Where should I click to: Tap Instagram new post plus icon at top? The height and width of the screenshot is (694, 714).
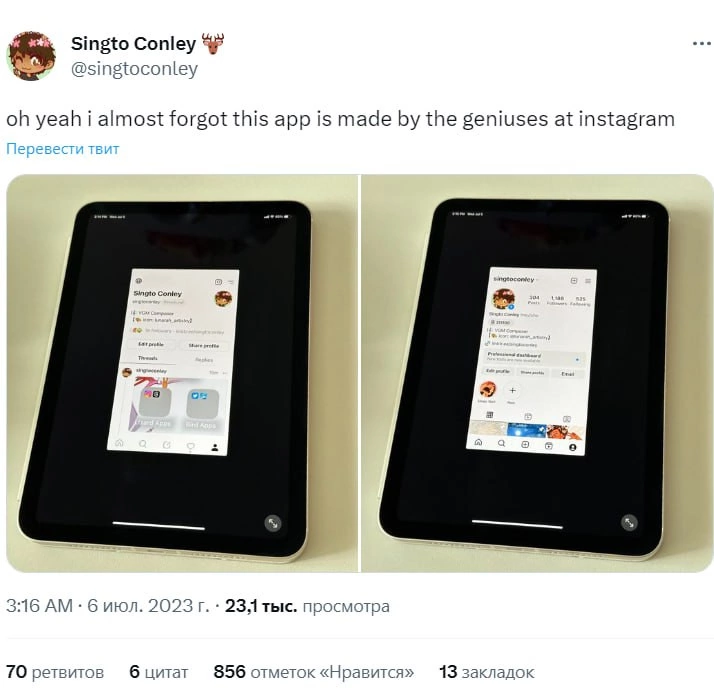point(574,281)
